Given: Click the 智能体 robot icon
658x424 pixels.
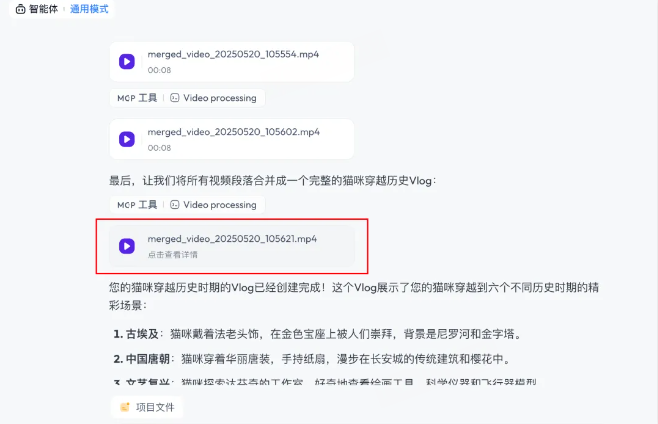Looking at the screenshot, I should (x=21, y=9).
